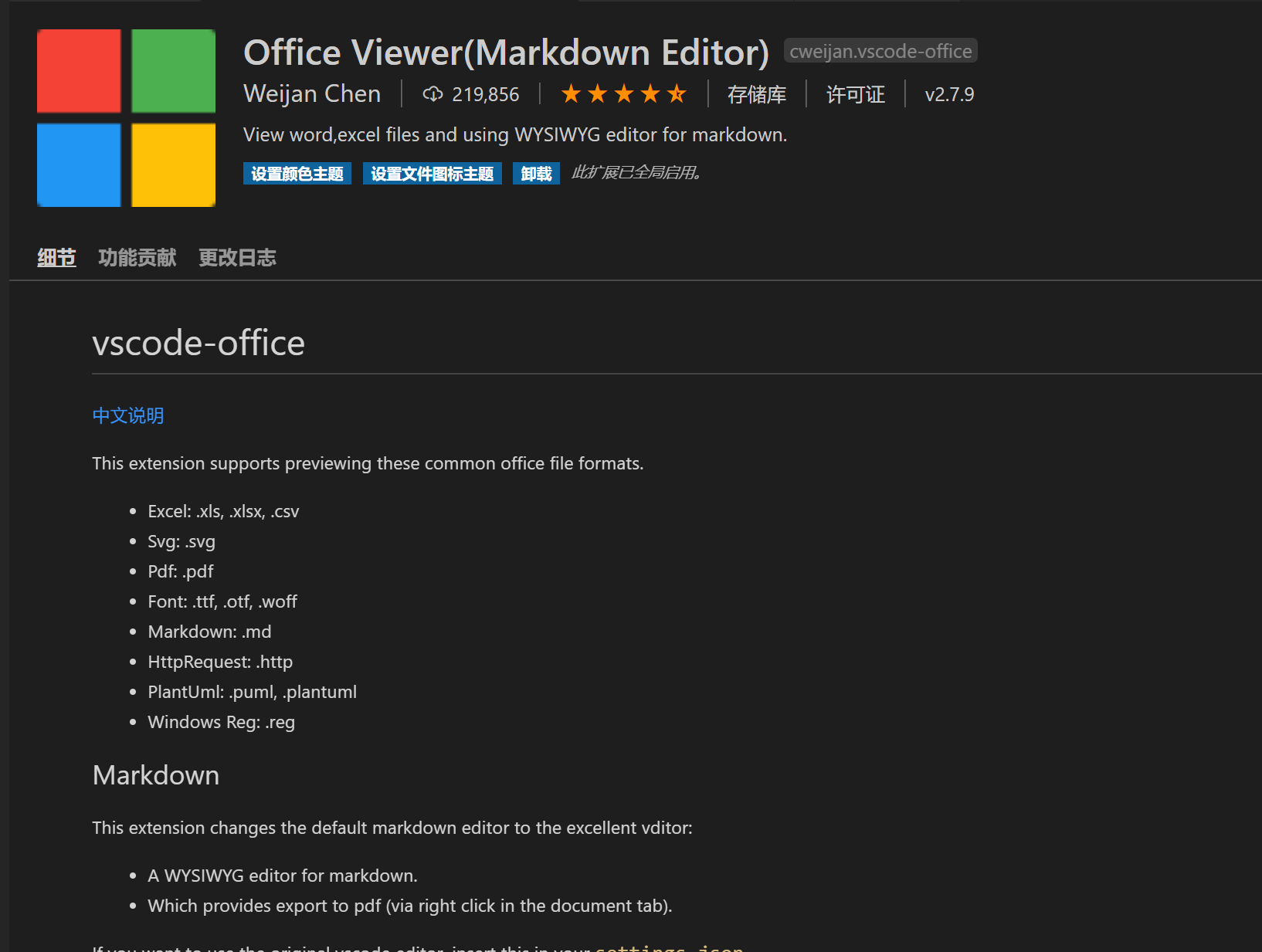Open the 存储库 repository link
1262x952 pixels.
tap(757, 94)
